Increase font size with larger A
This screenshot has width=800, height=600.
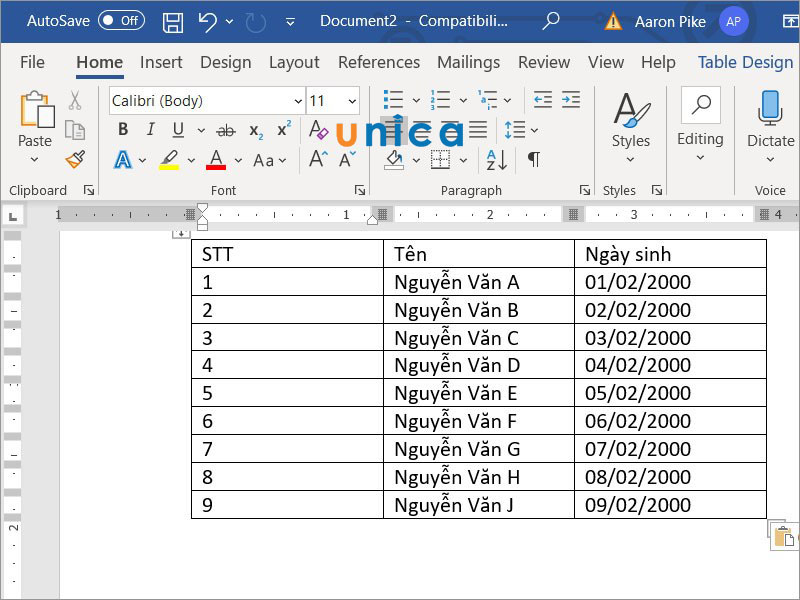point(318,159)
